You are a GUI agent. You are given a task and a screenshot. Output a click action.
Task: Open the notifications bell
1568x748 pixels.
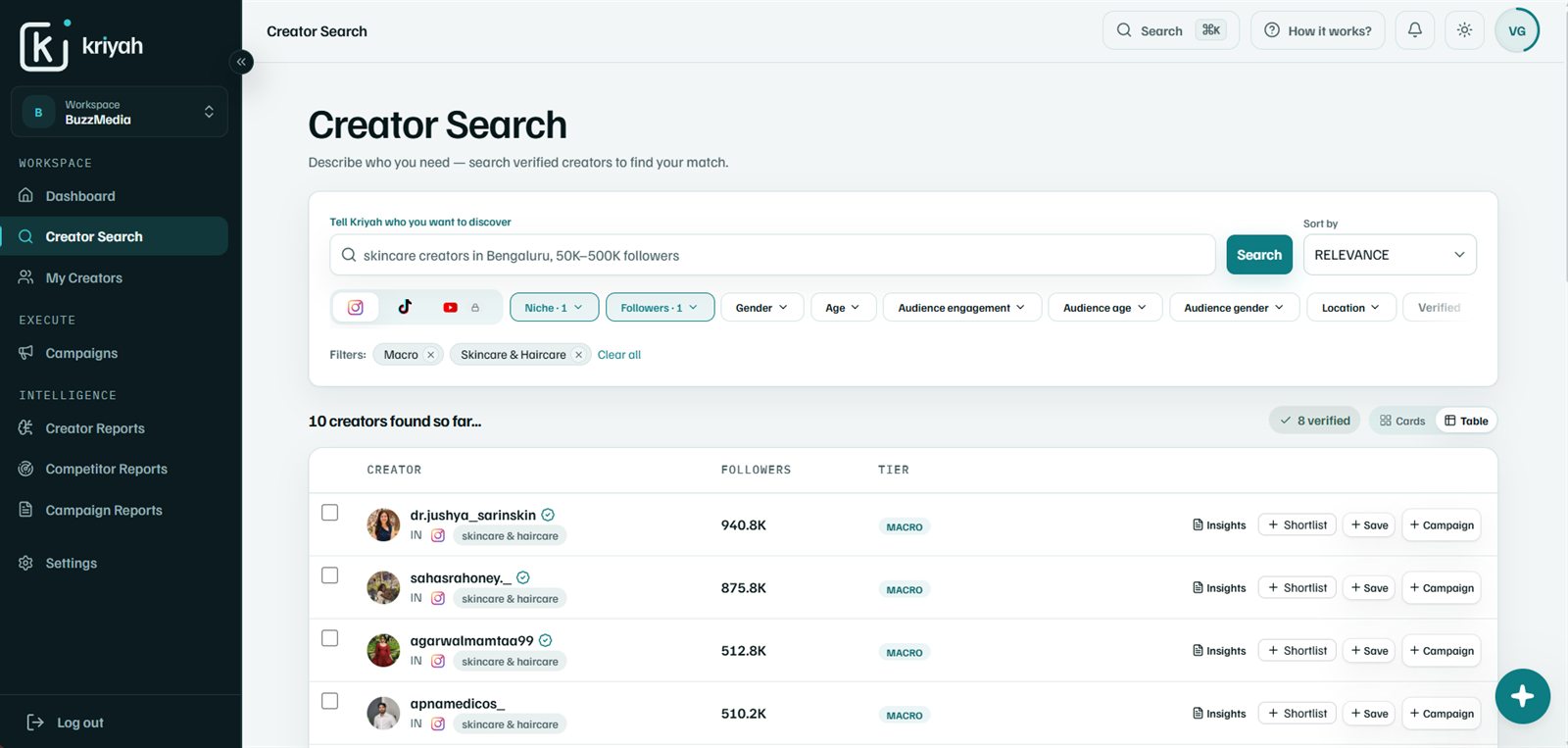coord(1415,30)
